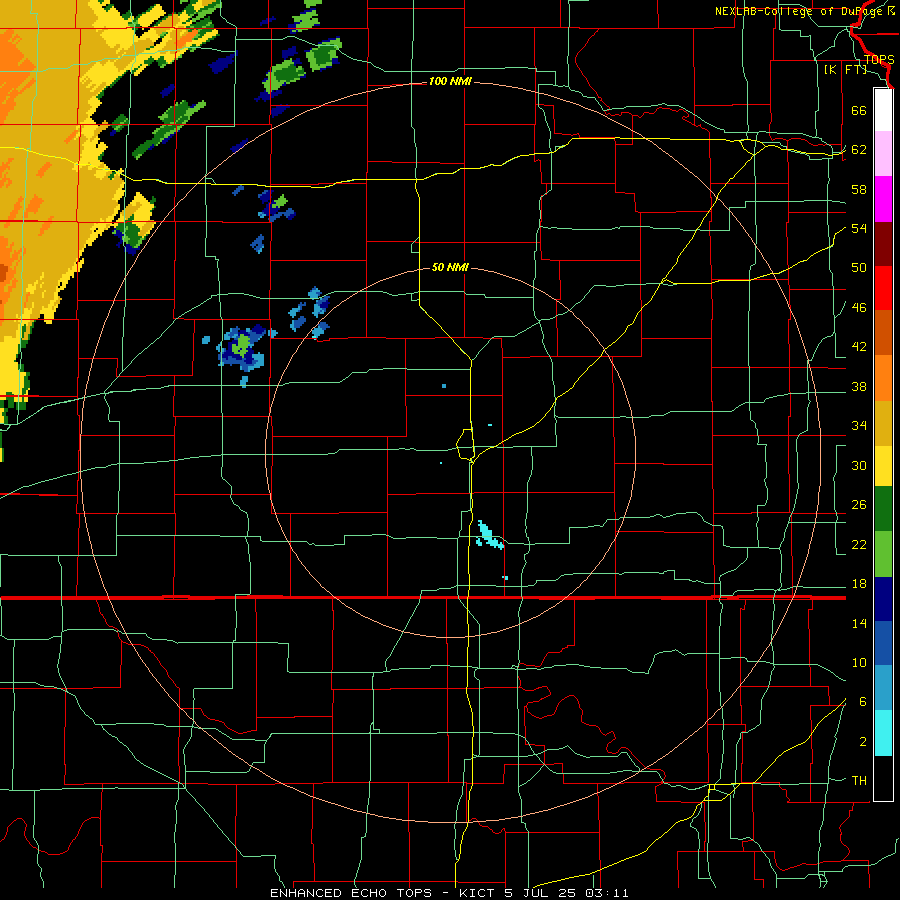The width and height of the screenshot is (900, 900).
Task: Click the 'NEXLAB-College of DuPage' credit text
Action: pos(800,11)
